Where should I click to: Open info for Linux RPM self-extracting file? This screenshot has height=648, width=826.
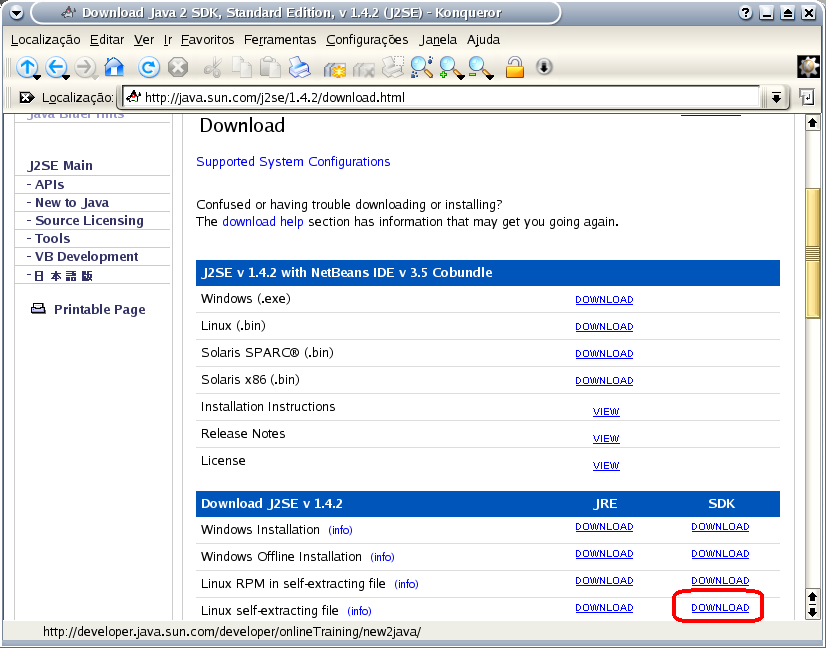pos(406,584)
